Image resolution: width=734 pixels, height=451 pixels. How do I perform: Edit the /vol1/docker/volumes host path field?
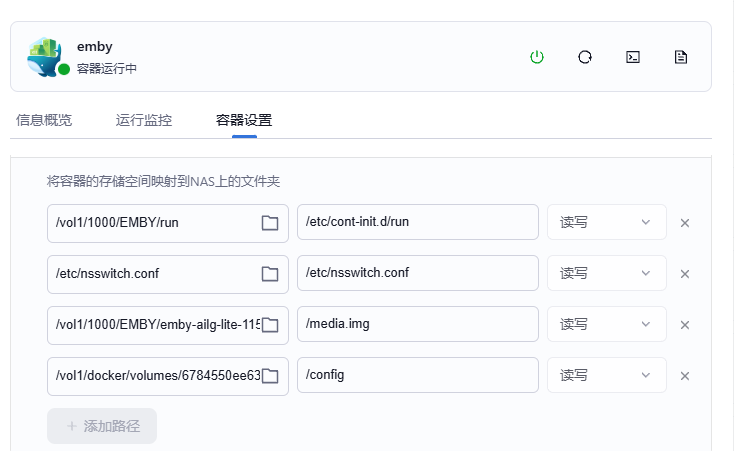[168, 376]
